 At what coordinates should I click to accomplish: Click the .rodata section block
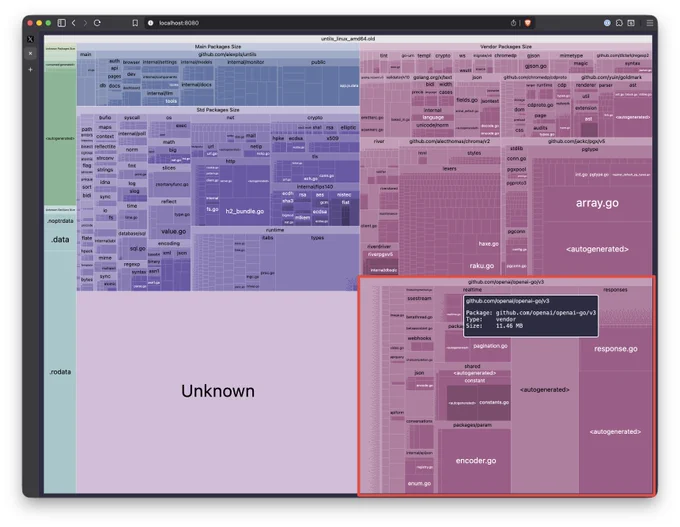(x=60, y=372)
